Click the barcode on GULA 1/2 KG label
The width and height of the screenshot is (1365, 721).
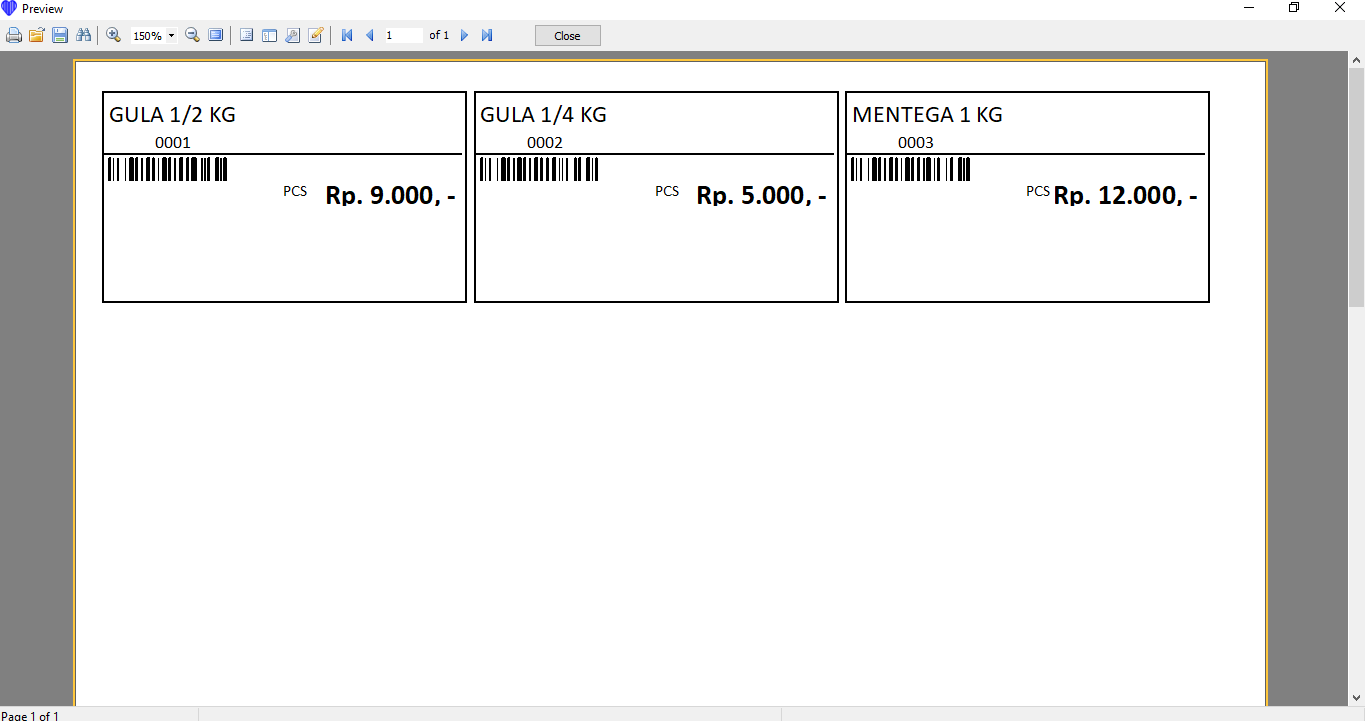[167, 169]
